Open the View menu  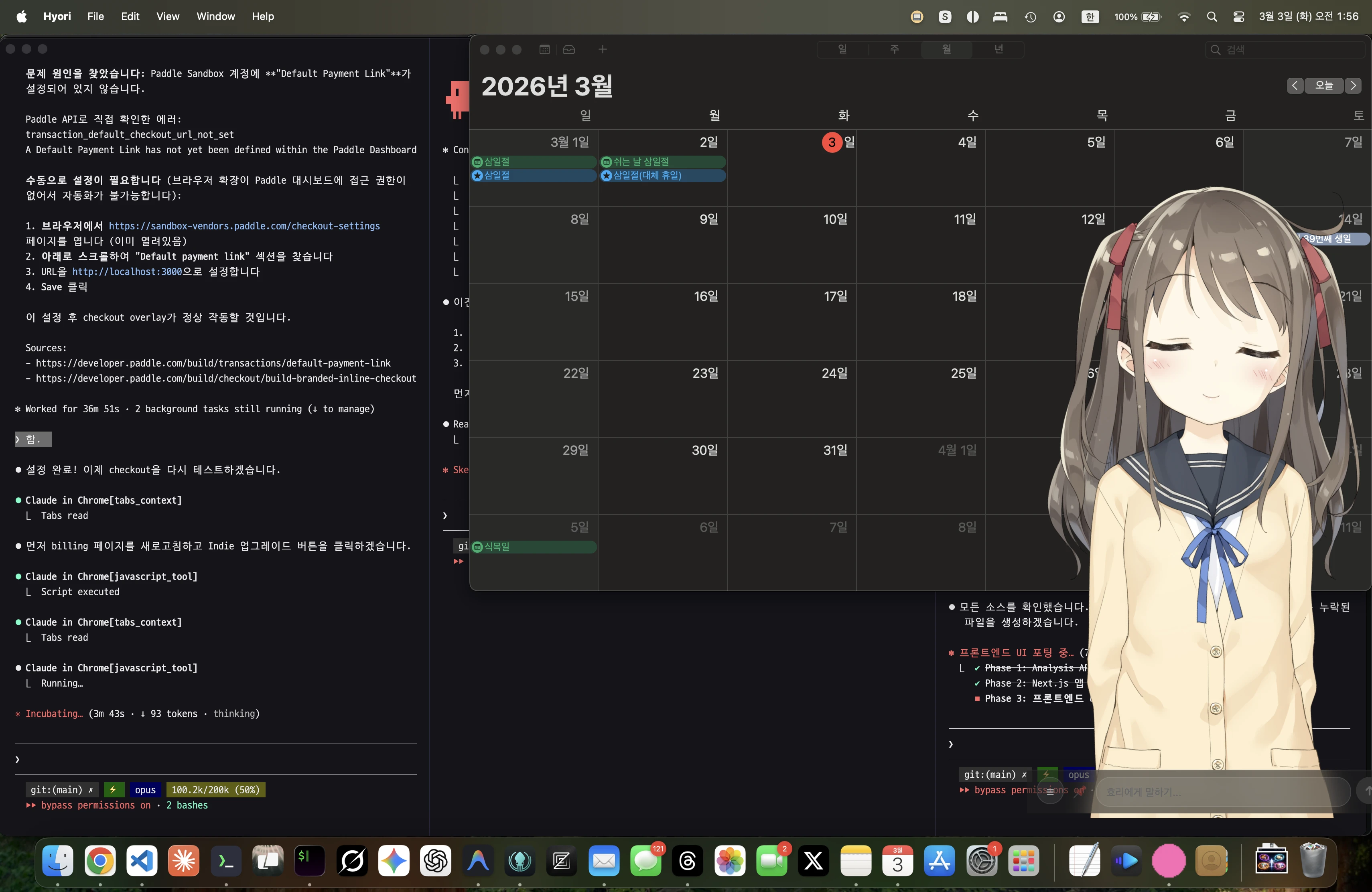pos(168,17)
